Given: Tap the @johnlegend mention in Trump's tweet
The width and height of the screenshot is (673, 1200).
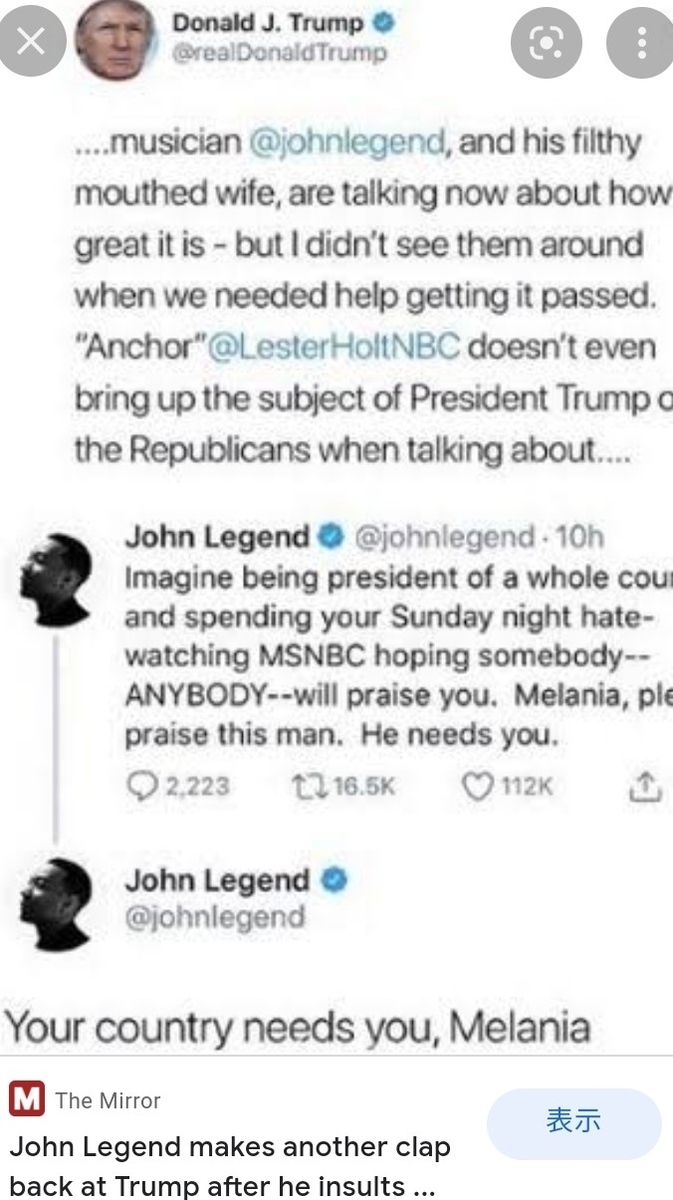Looking at the screenshot, I should [346, 143].
